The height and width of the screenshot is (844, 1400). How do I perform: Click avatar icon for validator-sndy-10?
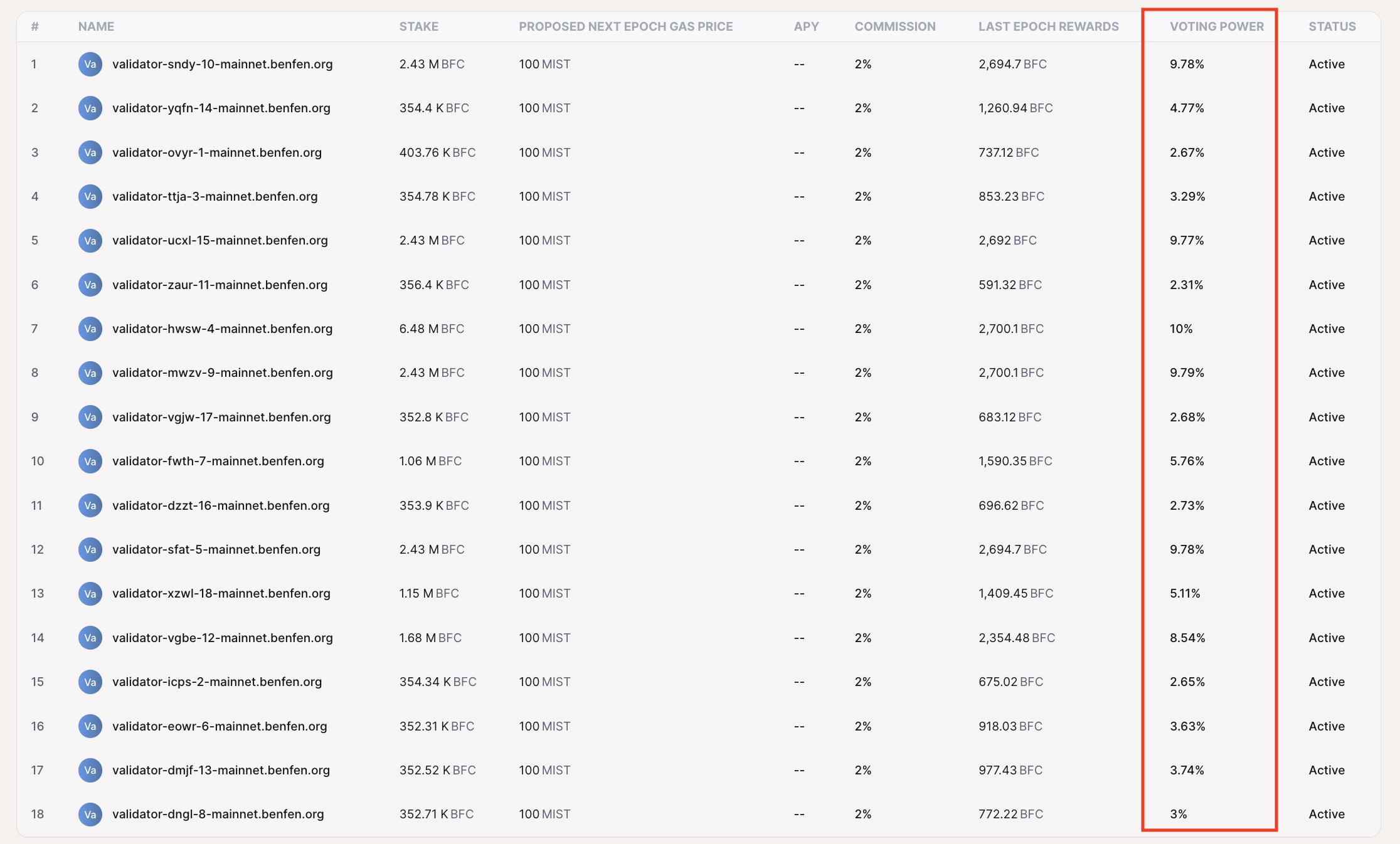click(x=90, y=64)
